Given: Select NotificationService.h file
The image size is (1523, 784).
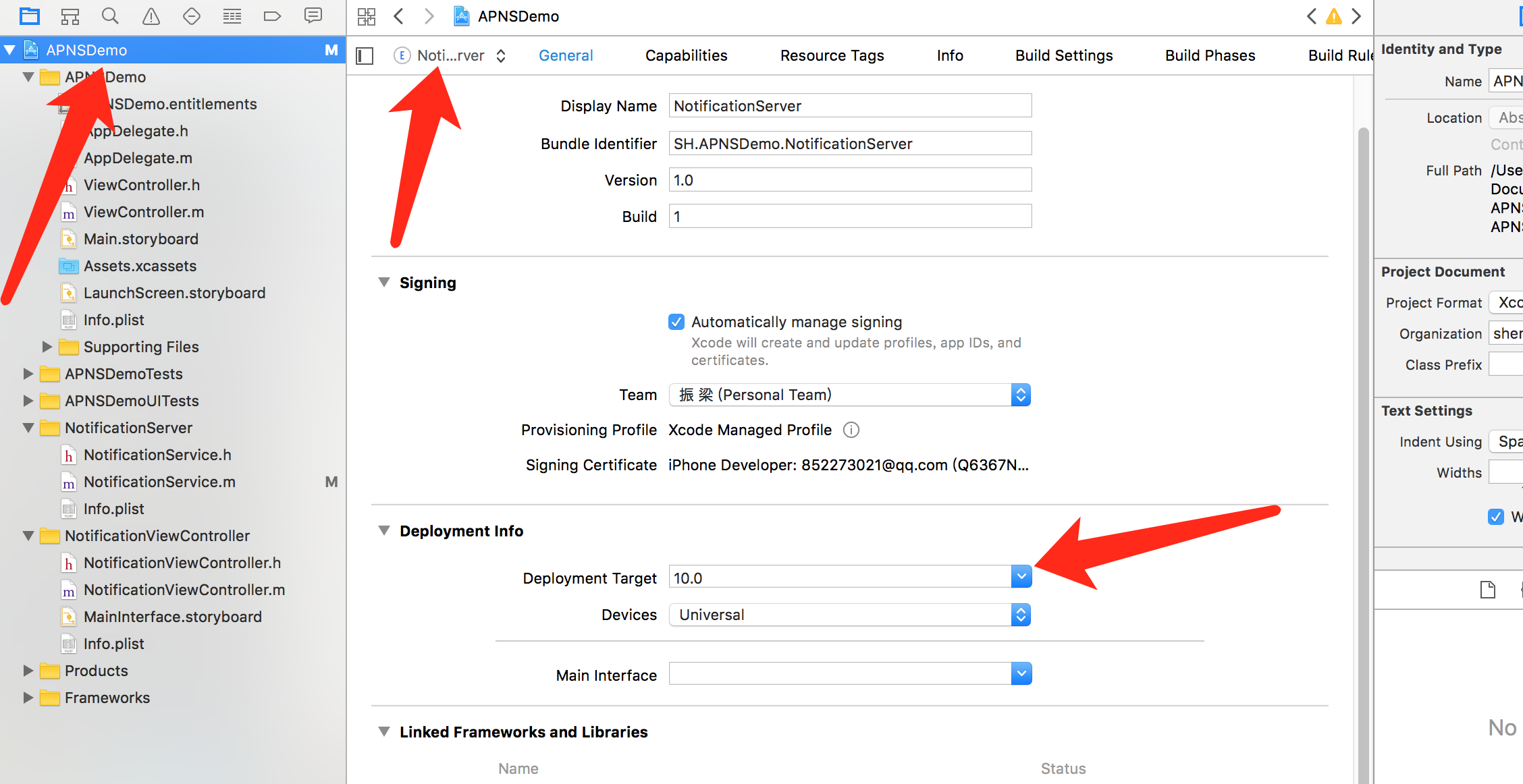Looking at the screenshot, I should tap(157, 455).
